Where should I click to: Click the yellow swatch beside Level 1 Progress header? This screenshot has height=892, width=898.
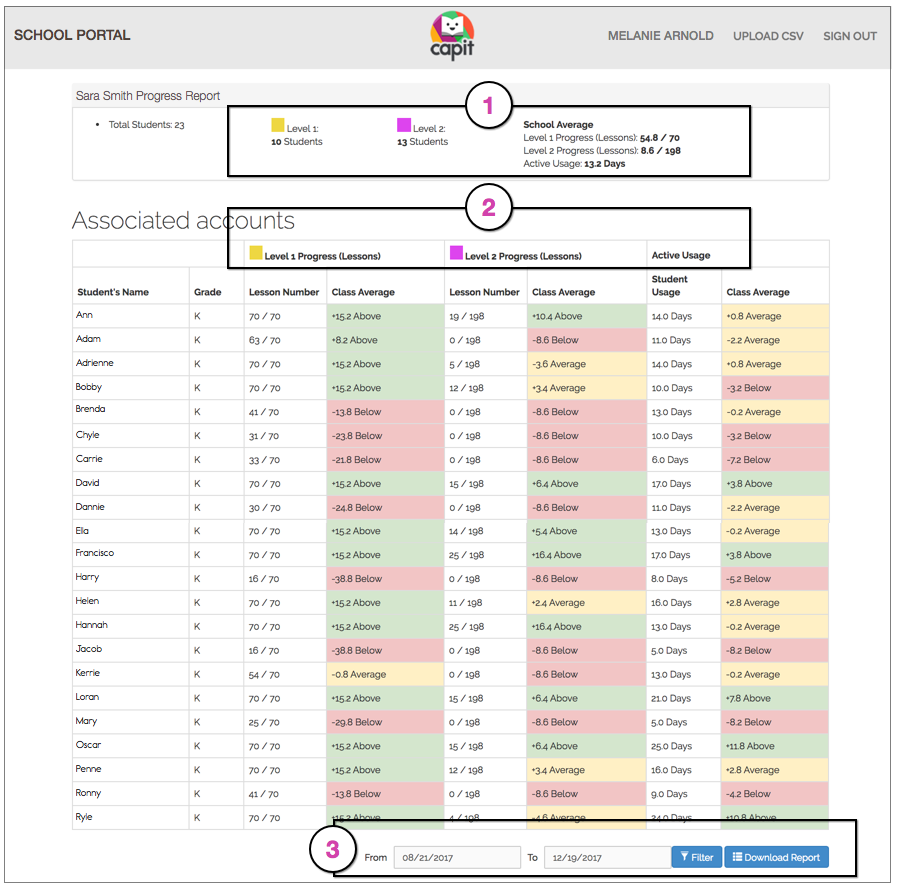pyautogui.click(x=258, y=253)
